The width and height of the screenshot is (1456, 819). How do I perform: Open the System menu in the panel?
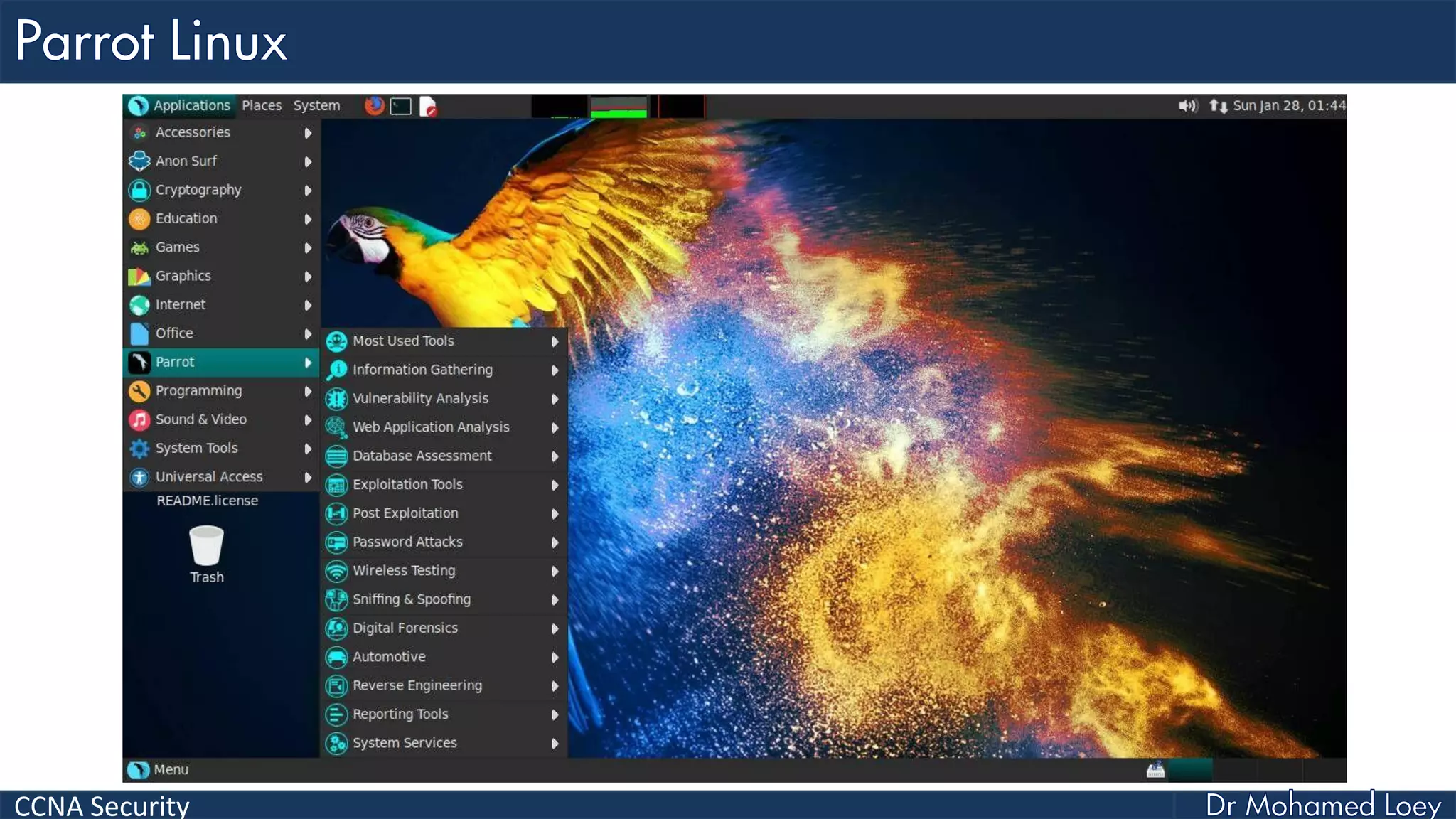[316, 106]
